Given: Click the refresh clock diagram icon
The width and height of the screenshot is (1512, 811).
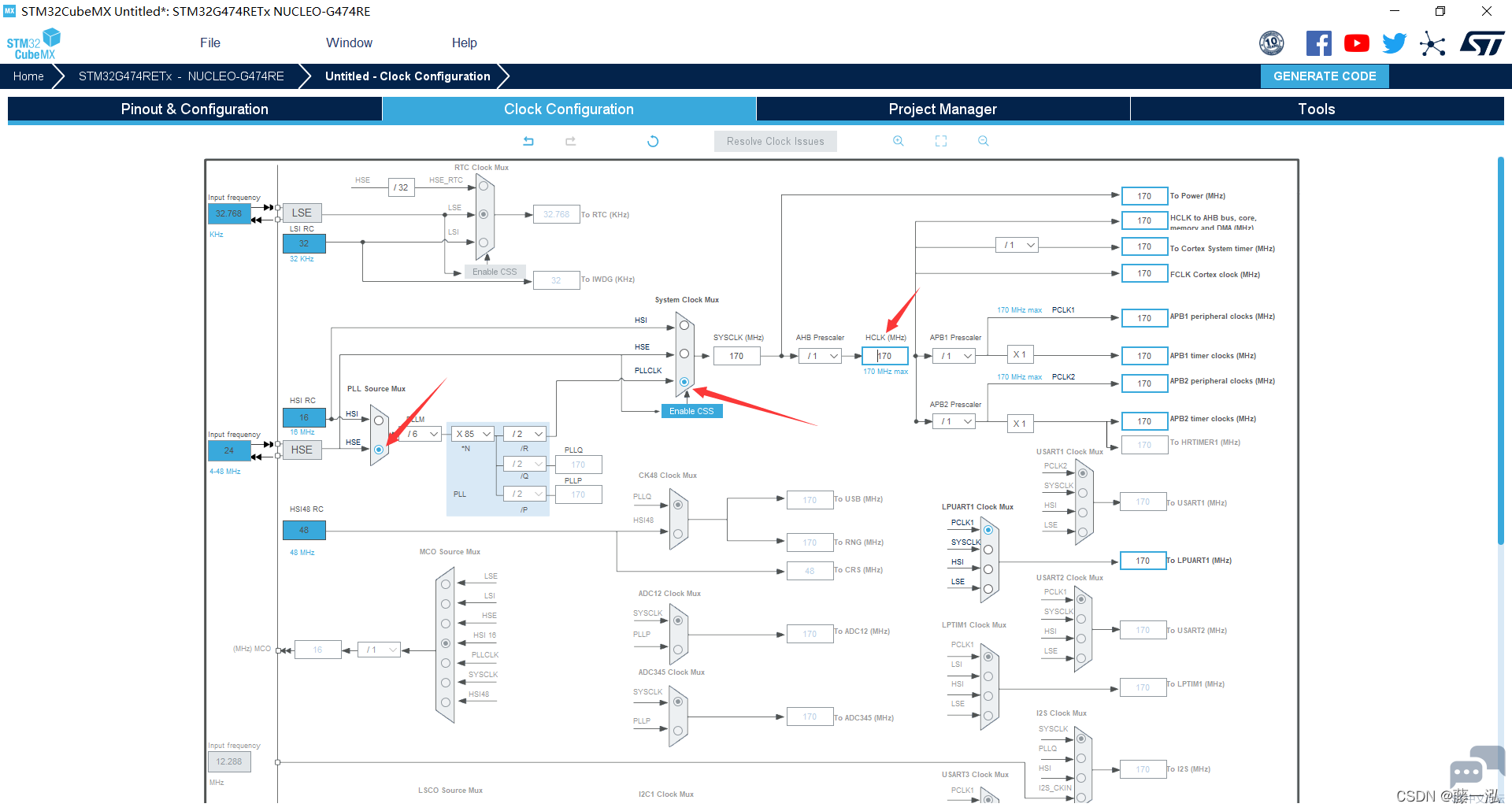Looking at the screenshot, I should (653, 141).
